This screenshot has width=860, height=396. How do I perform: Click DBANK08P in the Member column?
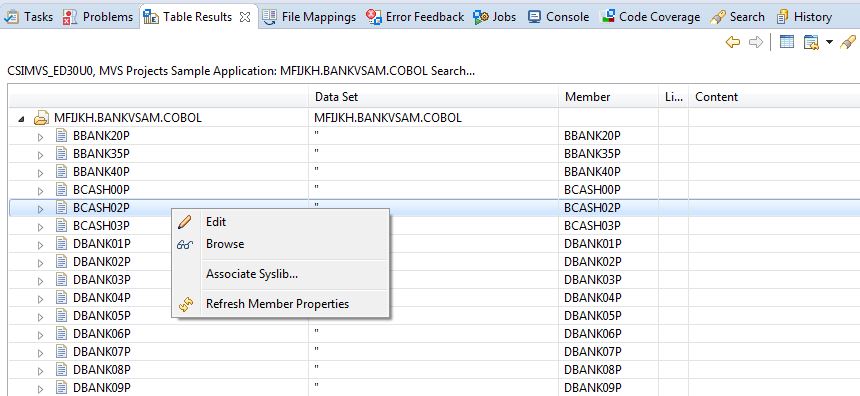pyautogui.click(x=592, y=370)
